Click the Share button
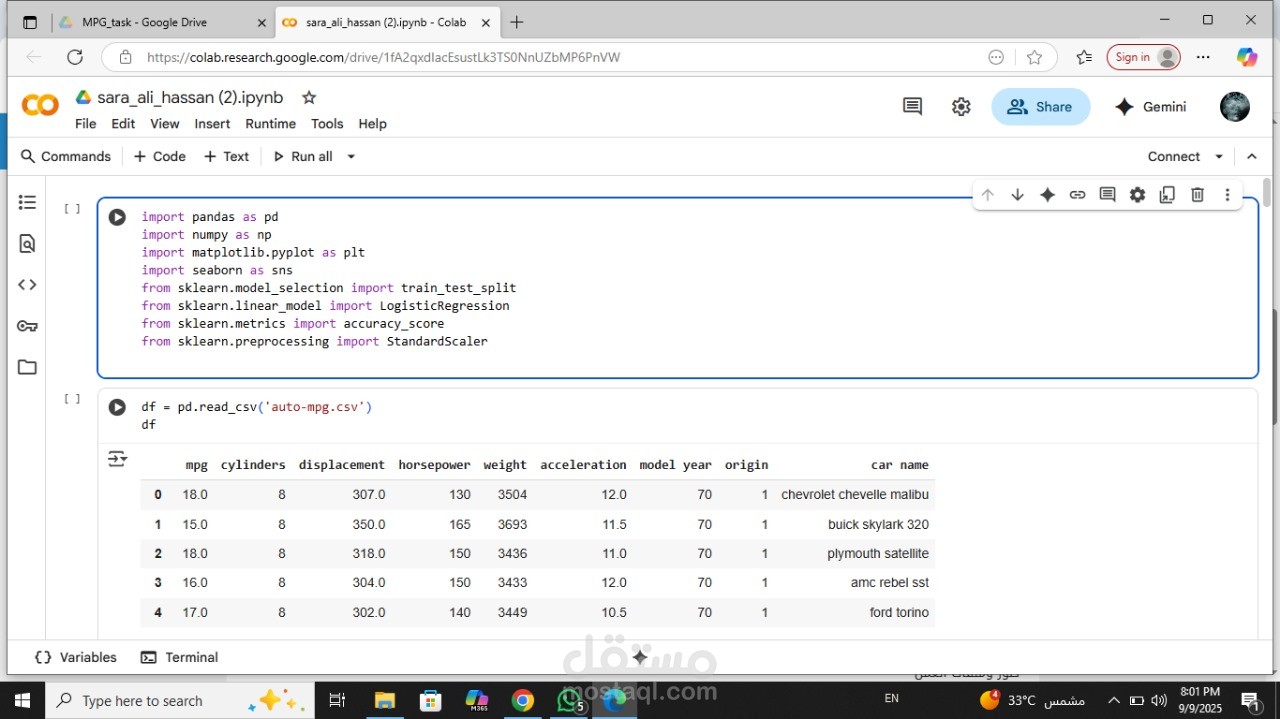This screenshot has width=1280, height=719. 1040,107
